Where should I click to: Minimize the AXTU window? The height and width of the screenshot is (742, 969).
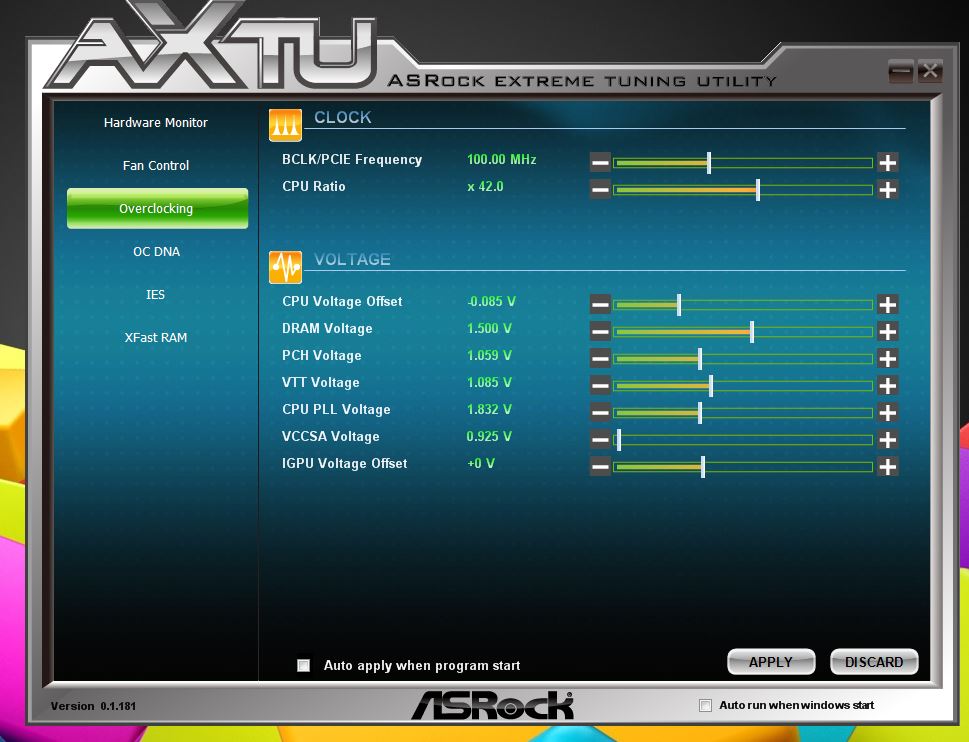point(900,72)
